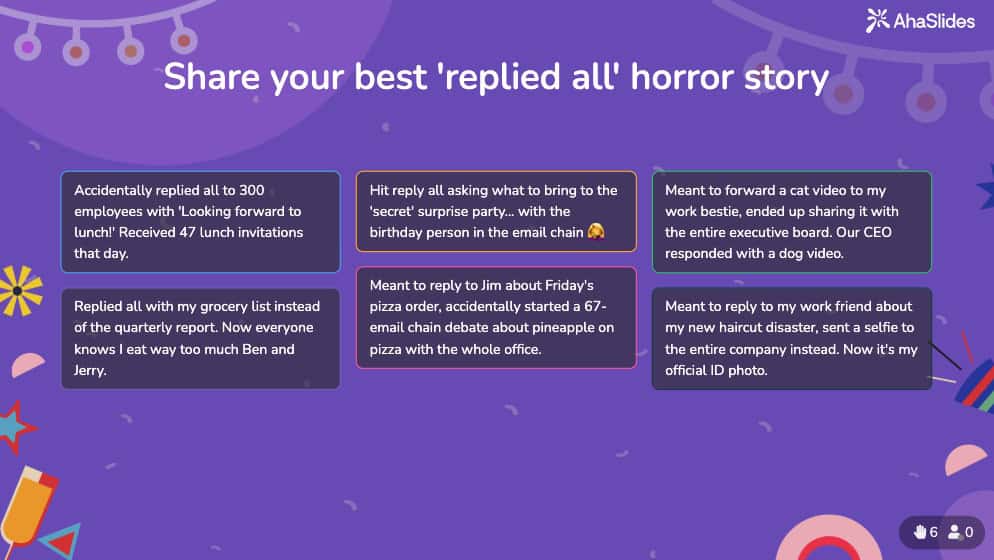Image resolution: width=994 pixels, height=560 pixels.
Task: Click the pink rainbow arch decoration
Action: [x=827, y=539]
